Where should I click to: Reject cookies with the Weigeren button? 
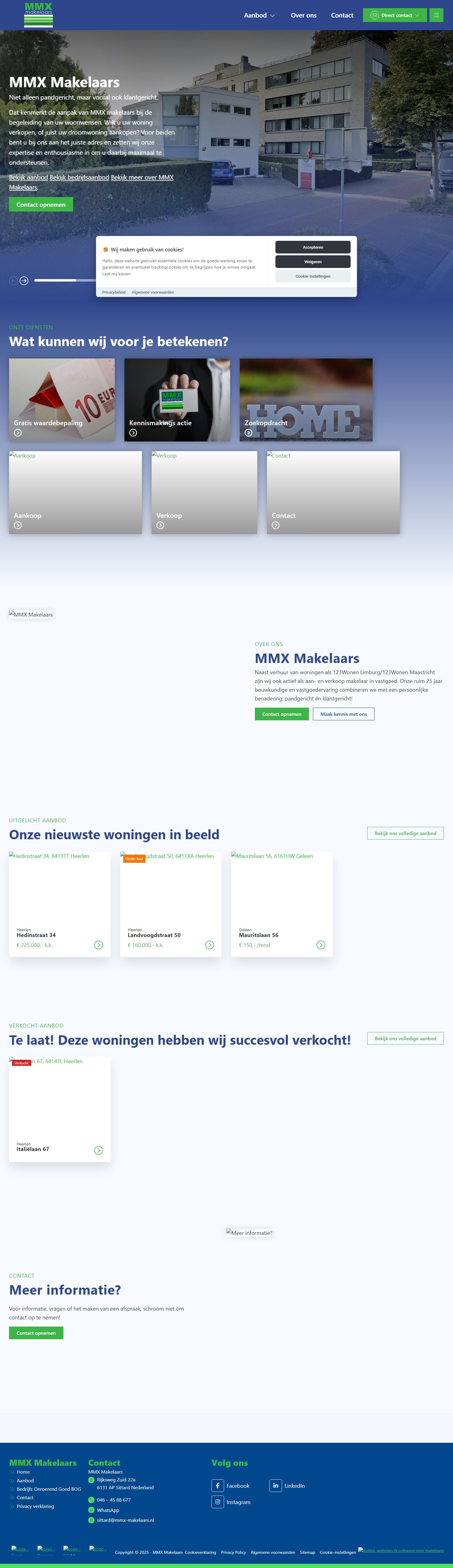(x=313, y=262)
